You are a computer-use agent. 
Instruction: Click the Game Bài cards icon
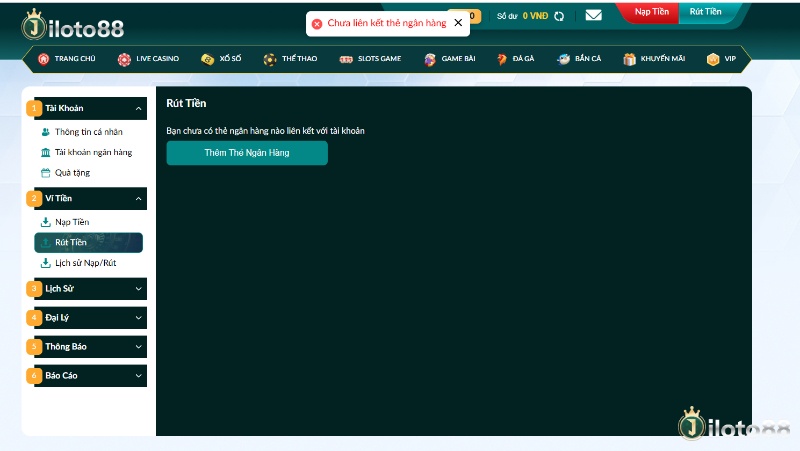pos(430,60)
